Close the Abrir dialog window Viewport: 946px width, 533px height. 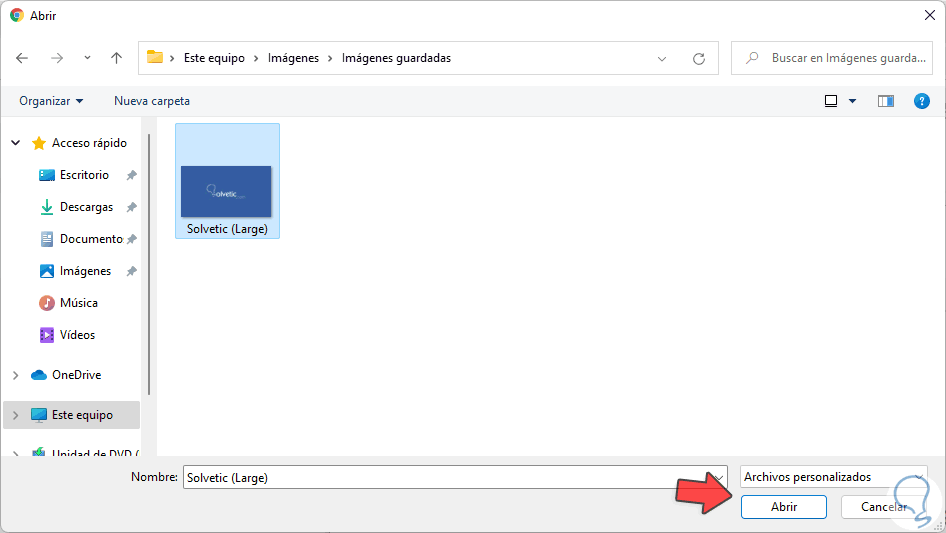click(930, 15)
